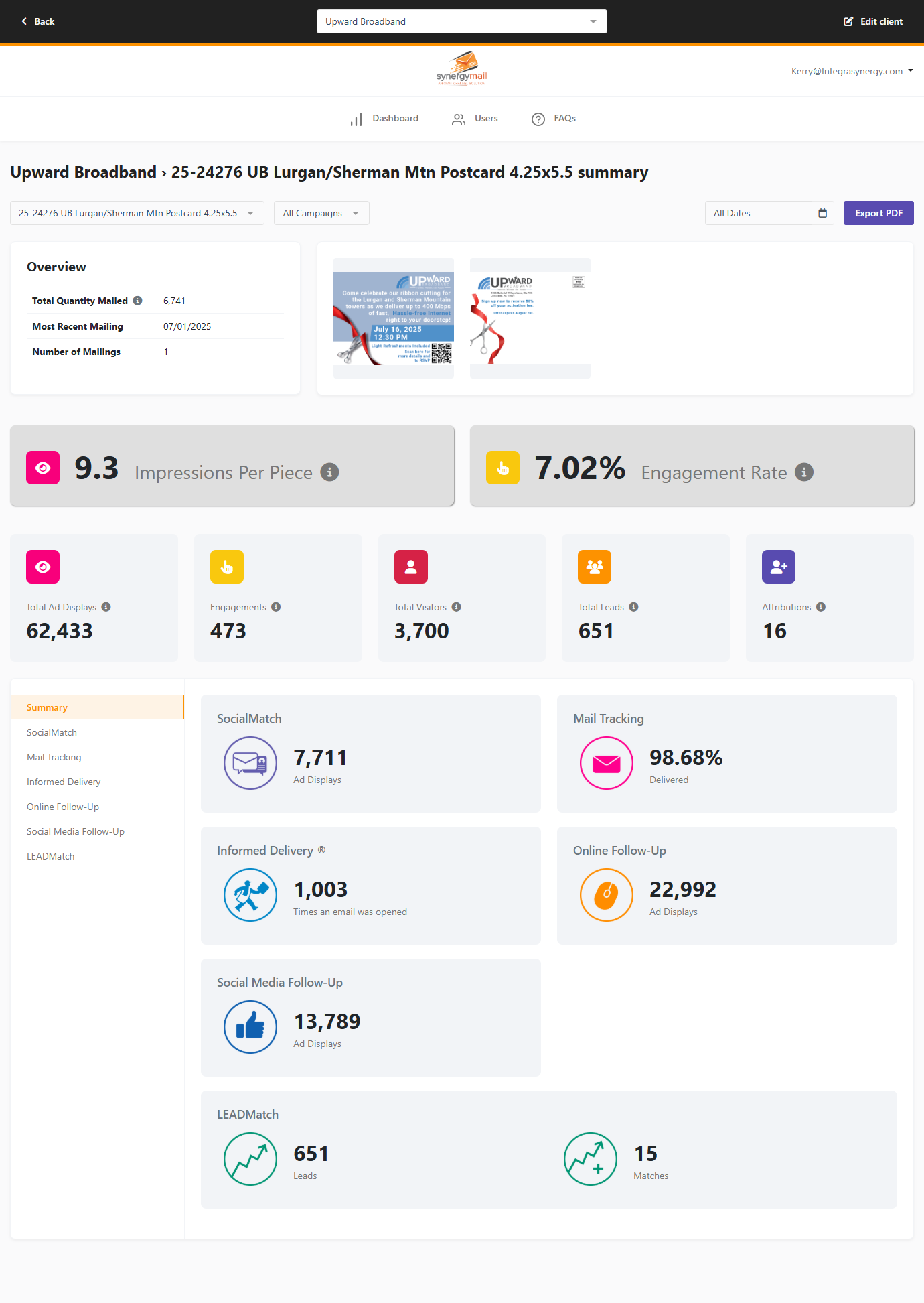This screenshot has width=924, height=1303.
Task: Click the 15 Matches value
Action: click(x=646, y=1154)
